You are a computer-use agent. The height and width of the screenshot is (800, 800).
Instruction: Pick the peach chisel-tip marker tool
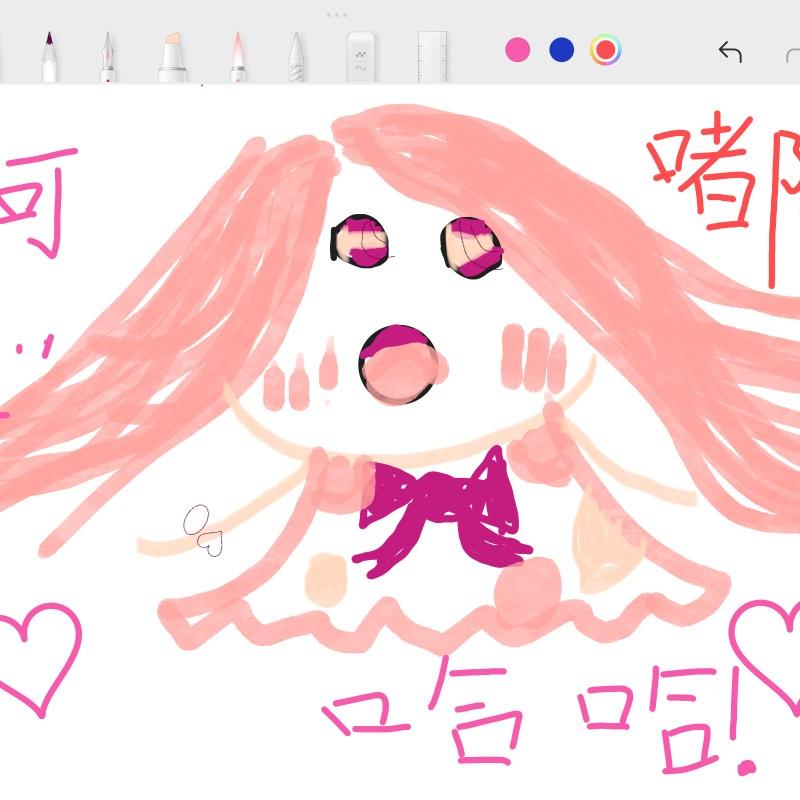pyautogui.click(x=171, y=56)
